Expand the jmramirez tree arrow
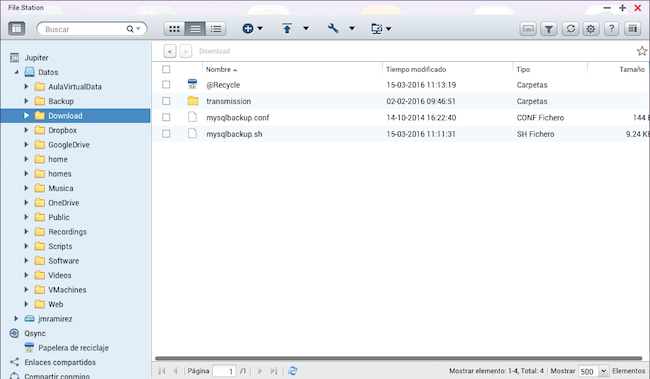 (x=16, y=318)
